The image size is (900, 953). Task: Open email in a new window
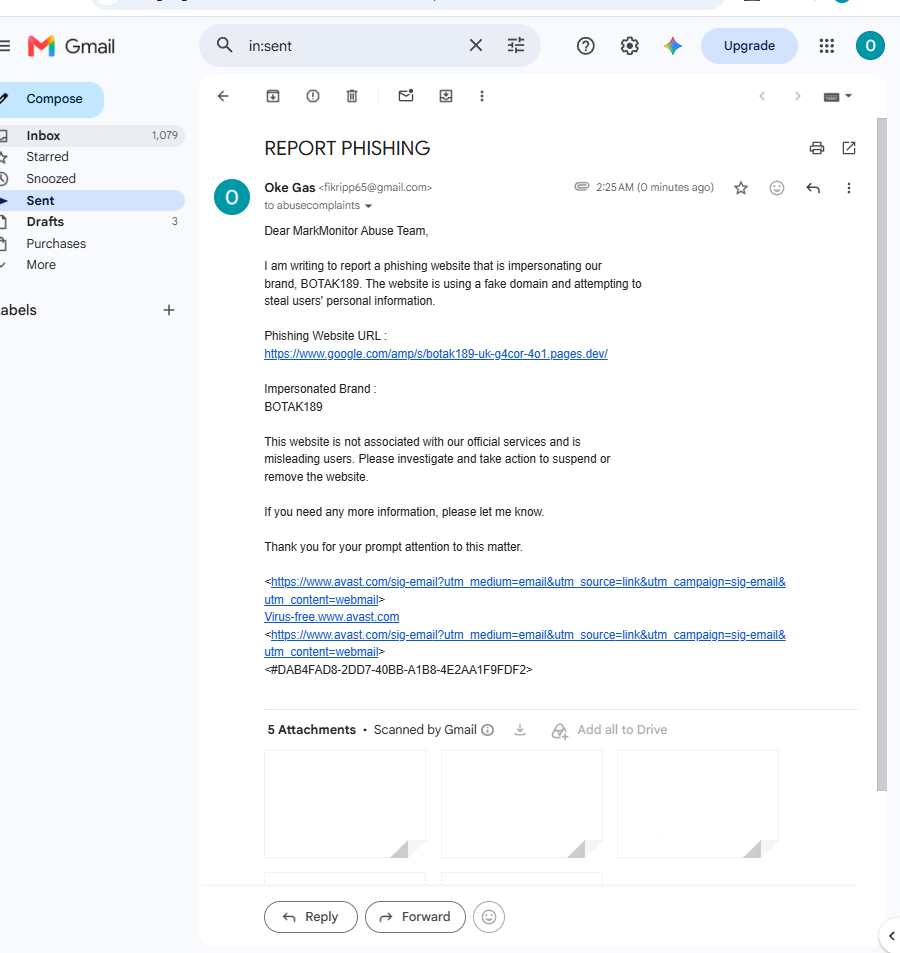point(848,148)
